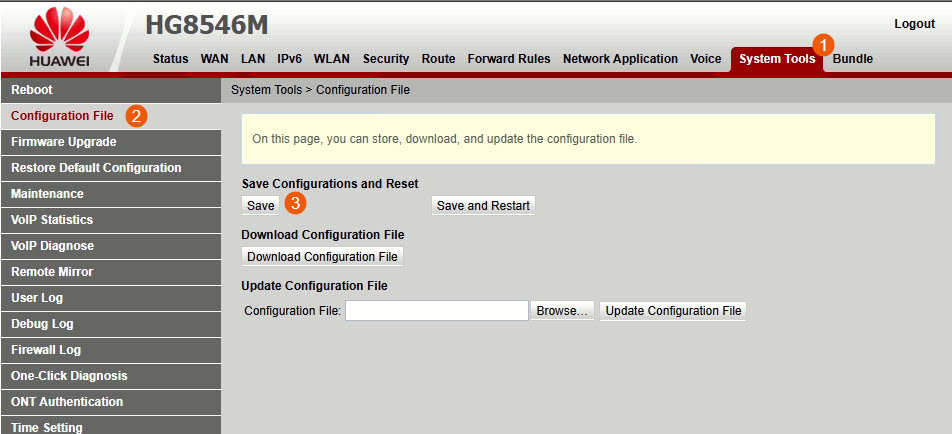The image size is (952, 434).
Task: Click the Huawei logo
Action: pos(59,40)
